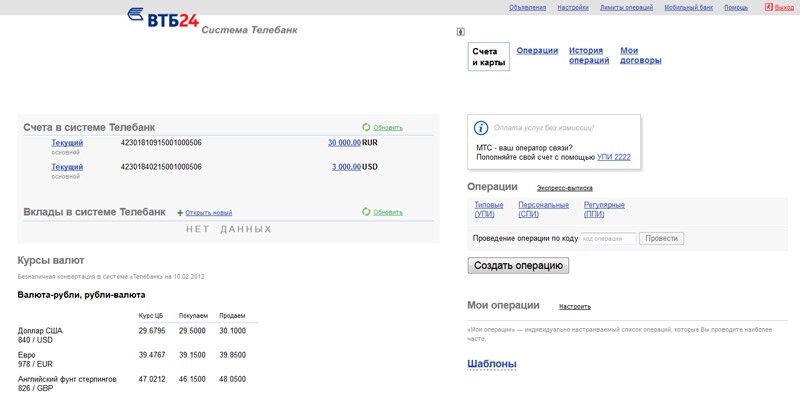
Task: Click GBP selling rate 48.0500
Action: pos(233,379)
